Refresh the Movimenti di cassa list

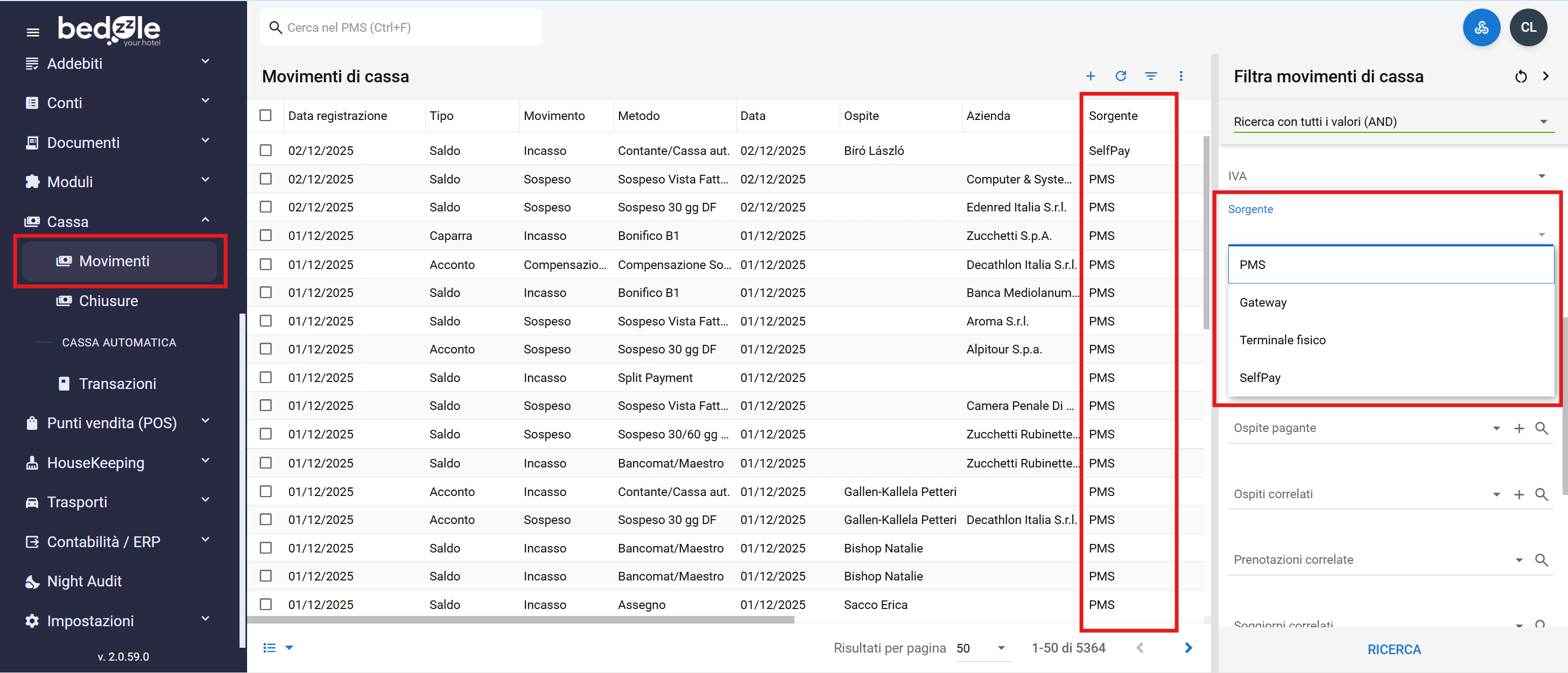point(1121,76)
